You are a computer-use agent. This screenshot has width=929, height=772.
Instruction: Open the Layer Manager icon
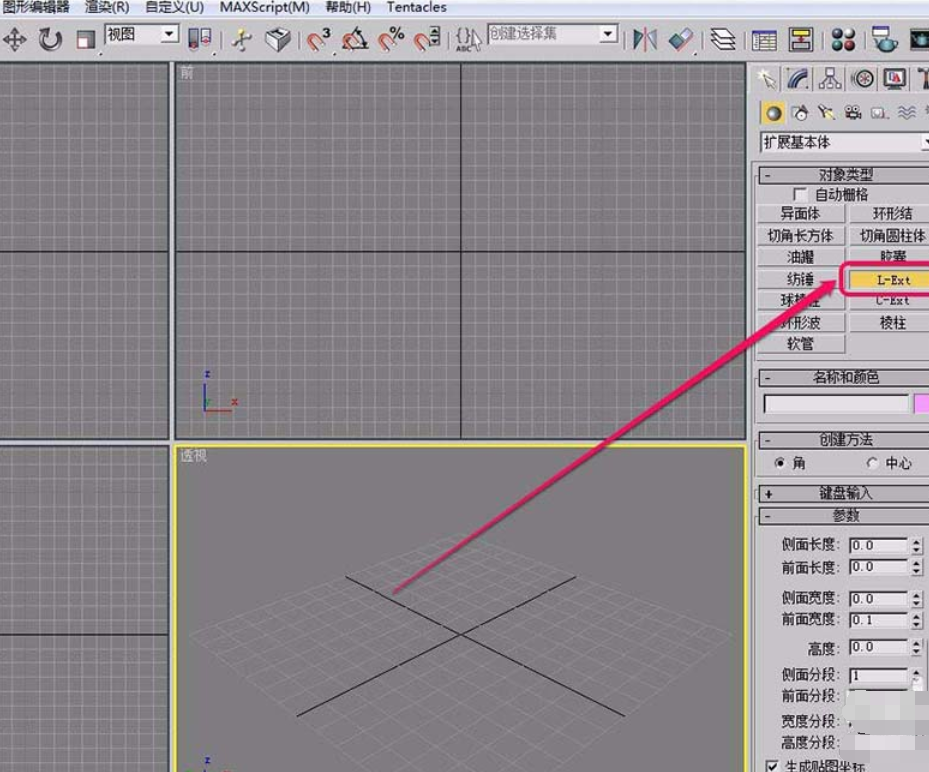coord(722,40)
